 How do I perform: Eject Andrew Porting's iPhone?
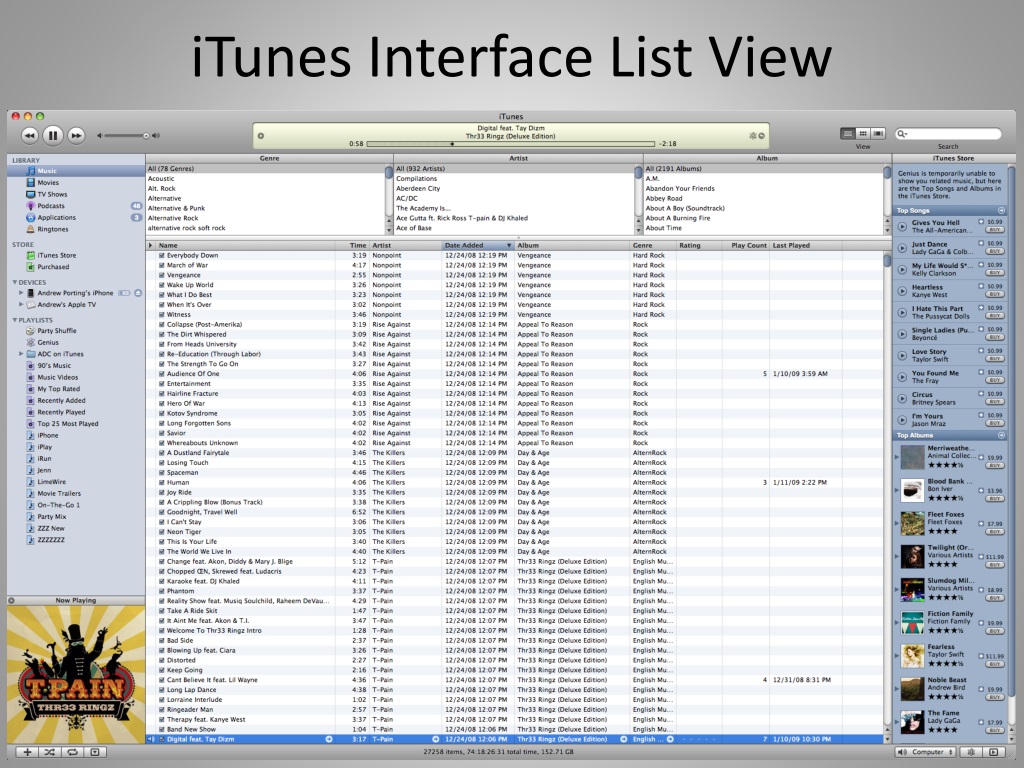point(138,293)
